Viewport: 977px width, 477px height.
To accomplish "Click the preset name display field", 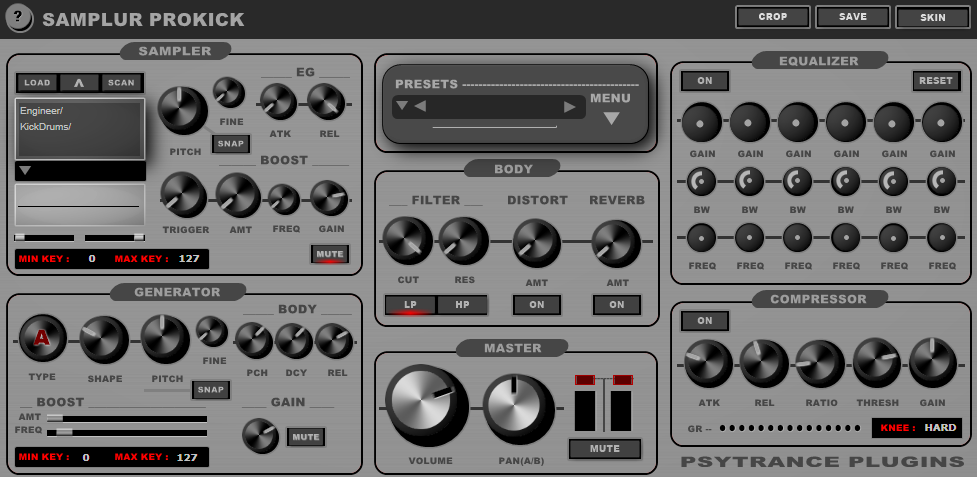I will 489,106.
